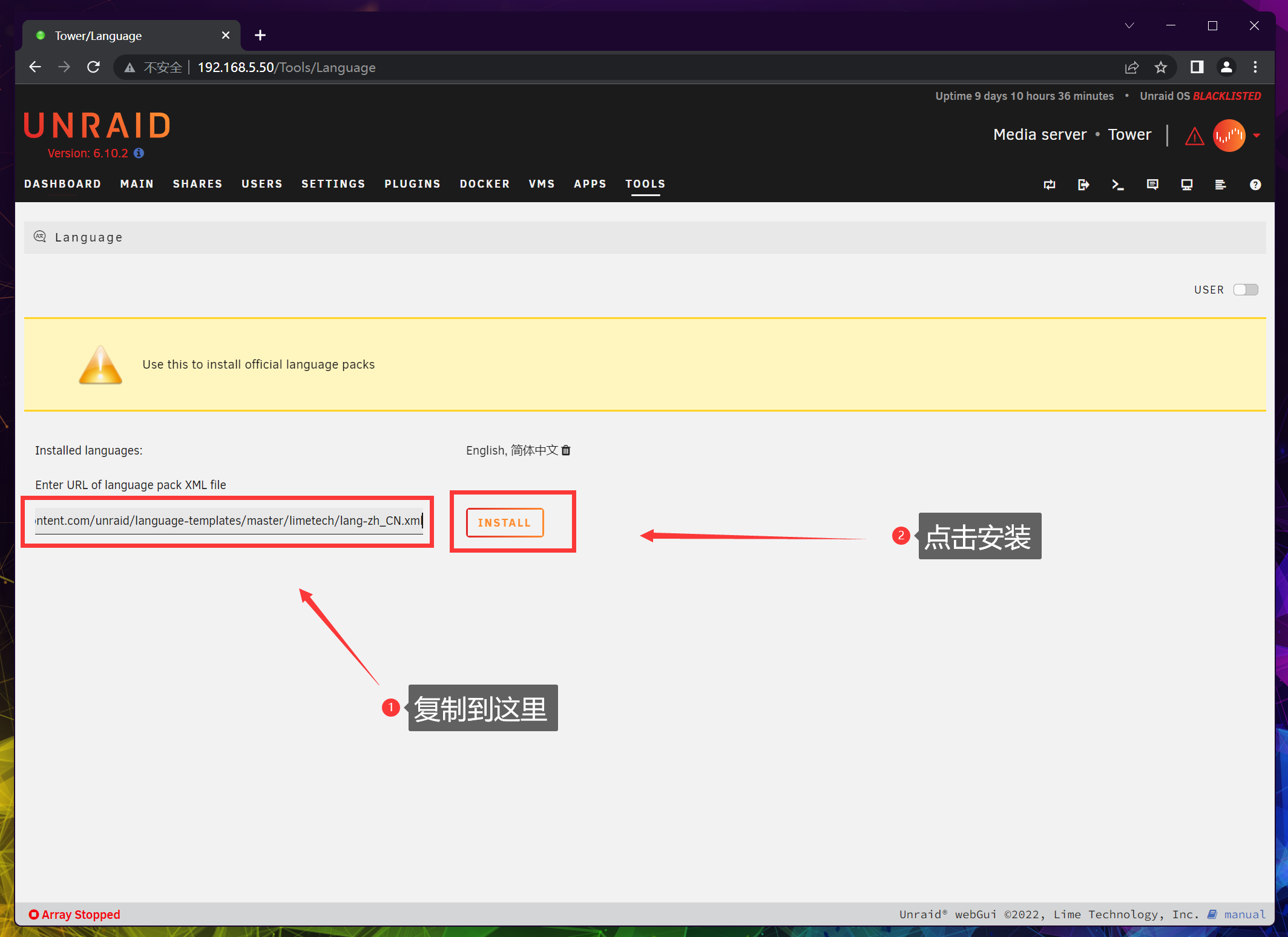Expand the account avatar dropdown arrow

click(1257, 136)
